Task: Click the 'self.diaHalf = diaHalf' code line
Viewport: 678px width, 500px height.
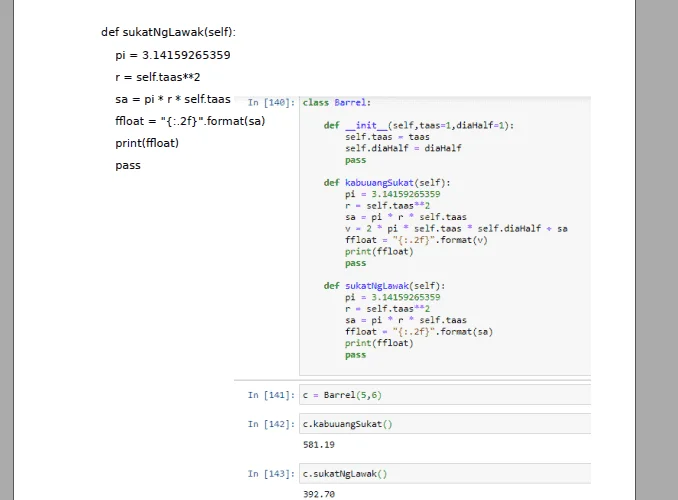Action: coord(403,148)
